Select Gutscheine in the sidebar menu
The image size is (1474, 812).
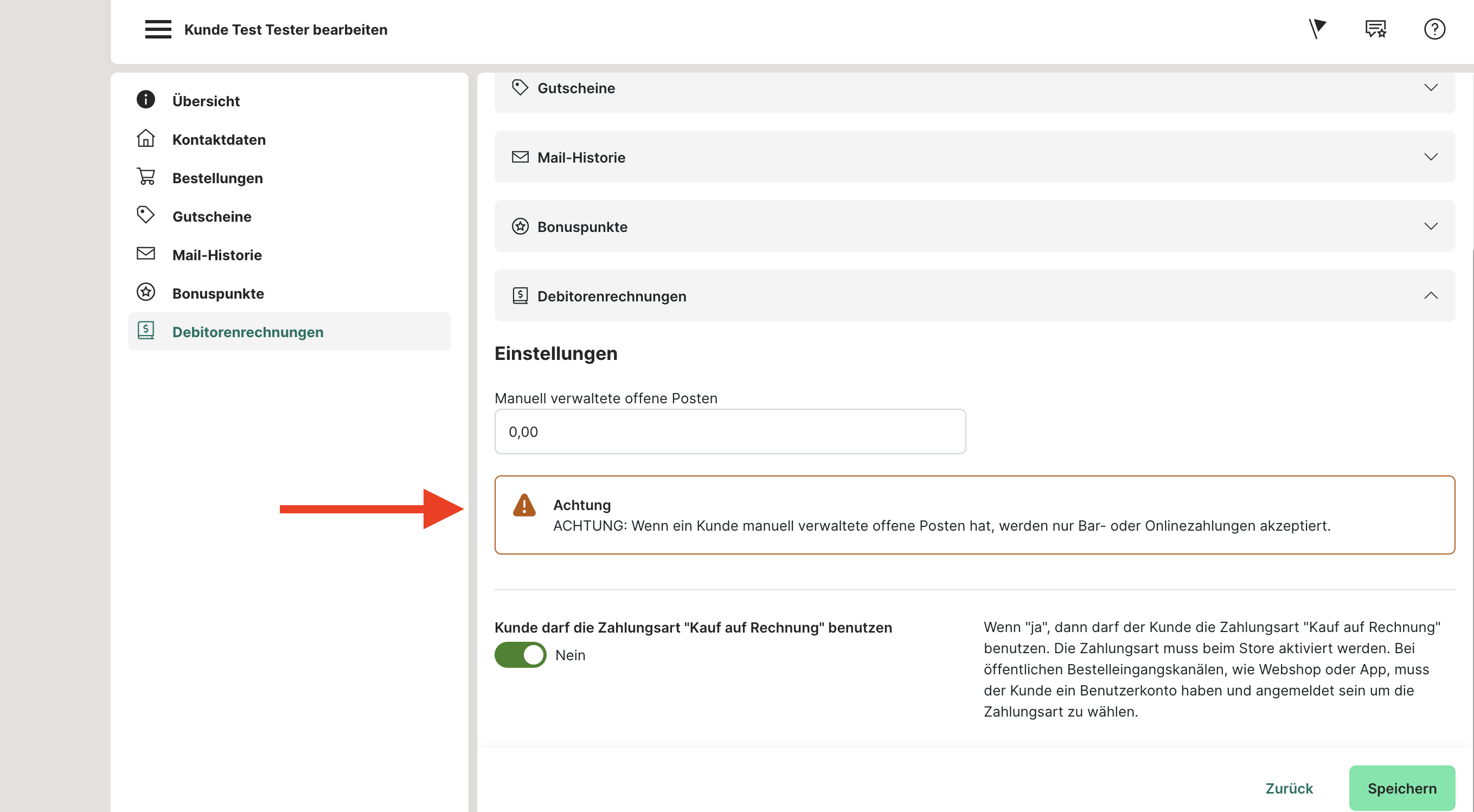point(212,217)
